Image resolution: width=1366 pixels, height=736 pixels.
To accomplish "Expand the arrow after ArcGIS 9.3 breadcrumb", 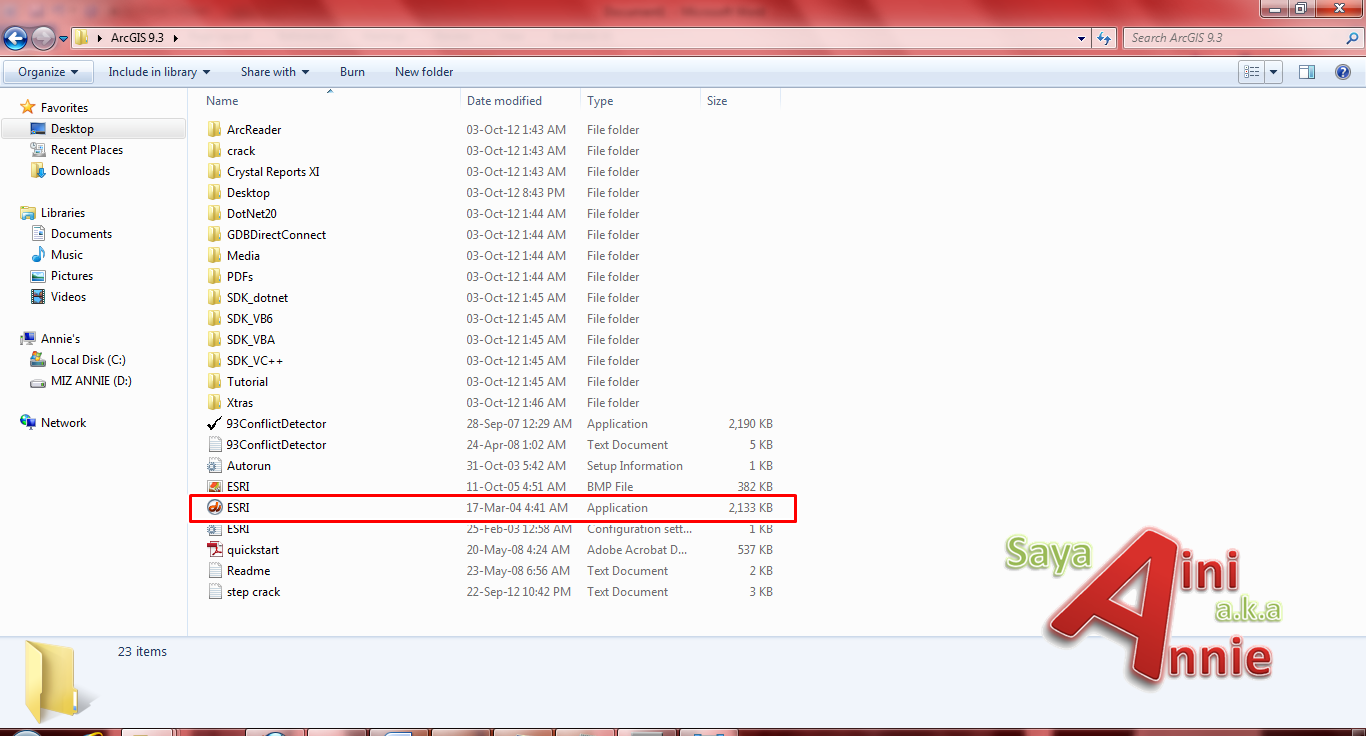I will point(176,38).
